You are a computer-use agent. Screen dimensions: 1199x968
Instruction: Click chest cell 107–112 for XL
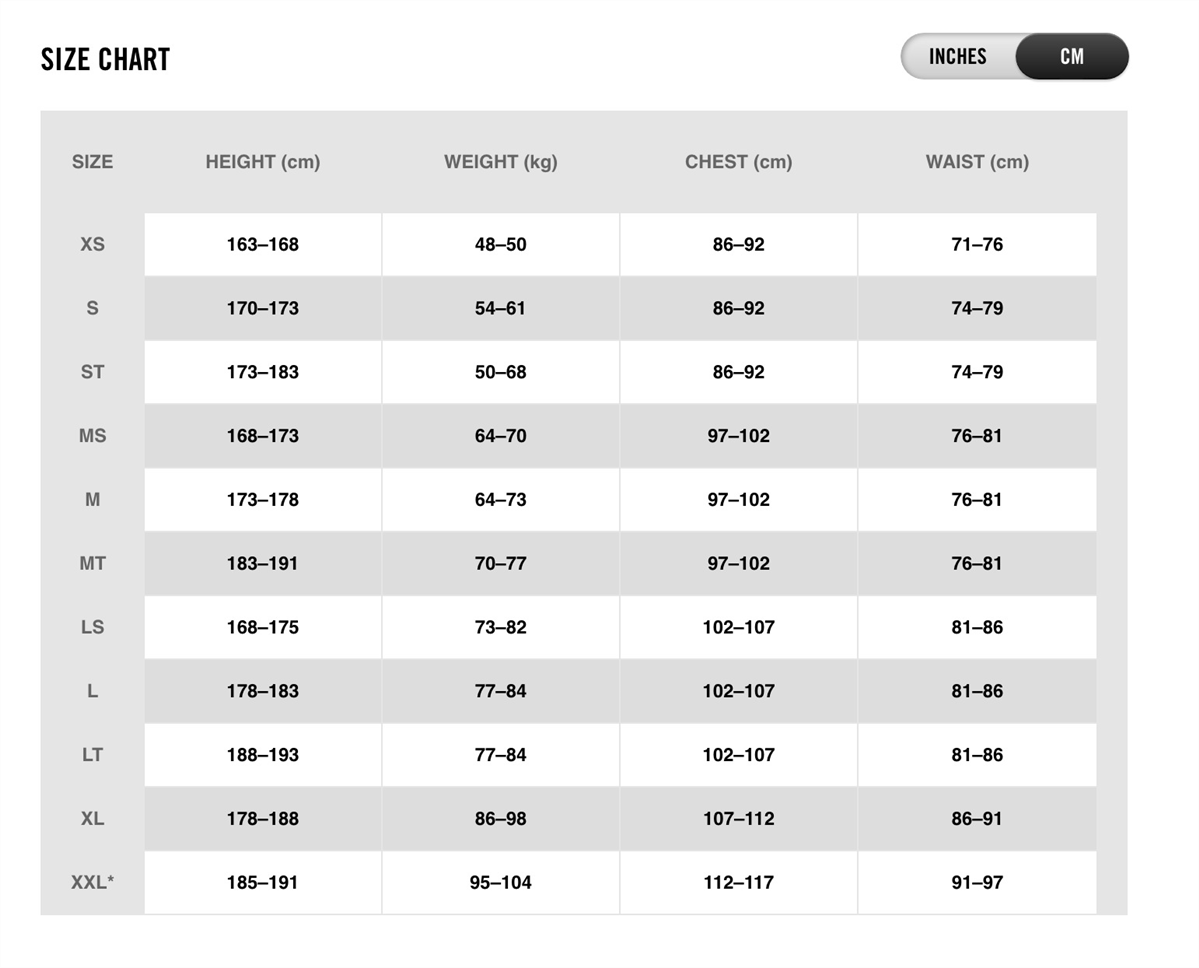[739, 819]
